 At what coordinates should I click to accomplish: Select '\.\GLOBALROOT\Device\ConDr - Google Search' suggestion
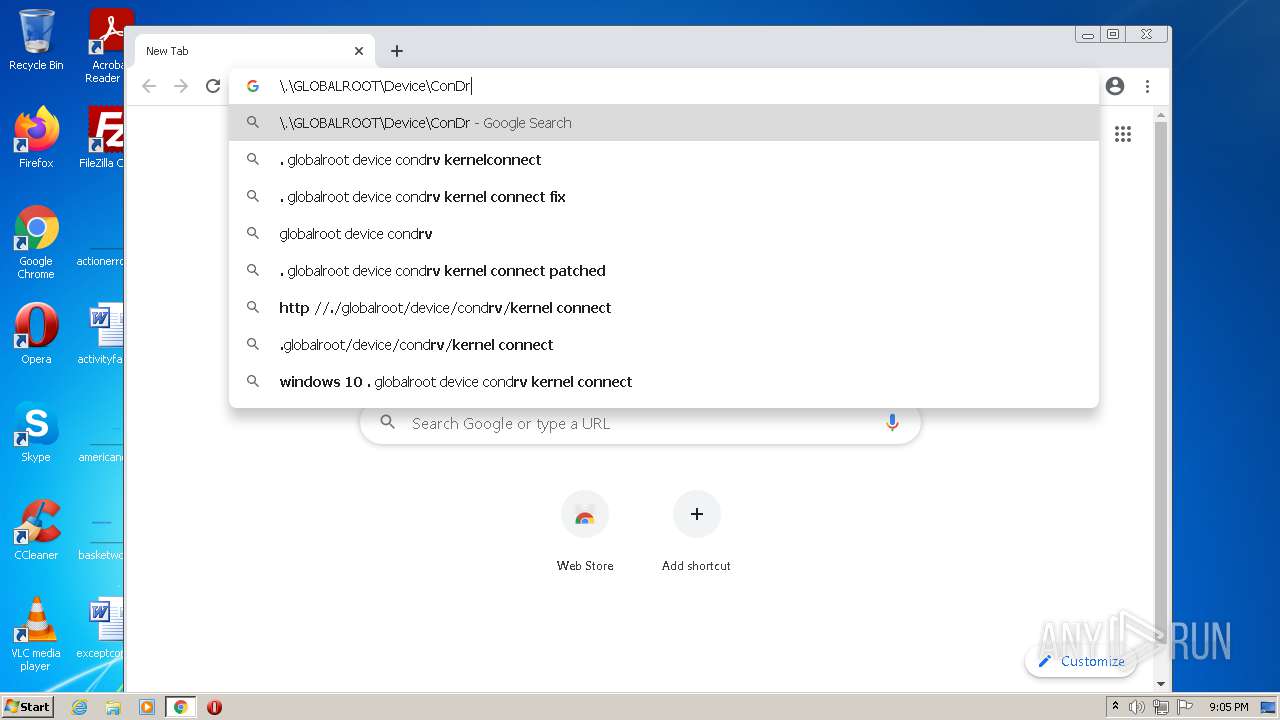pyautogui.click(x=664, y=123)
